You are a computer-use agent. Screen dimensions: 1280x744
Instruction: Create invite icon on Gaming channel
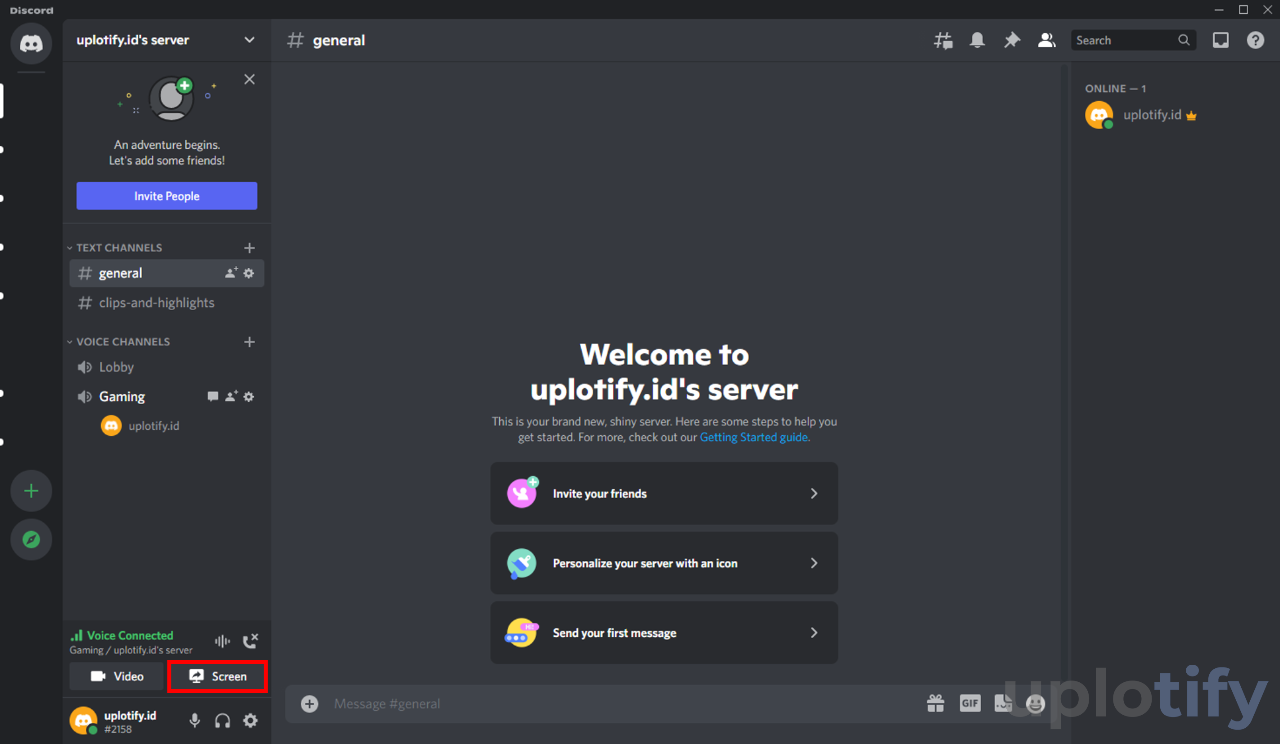(x=231, y=397)
